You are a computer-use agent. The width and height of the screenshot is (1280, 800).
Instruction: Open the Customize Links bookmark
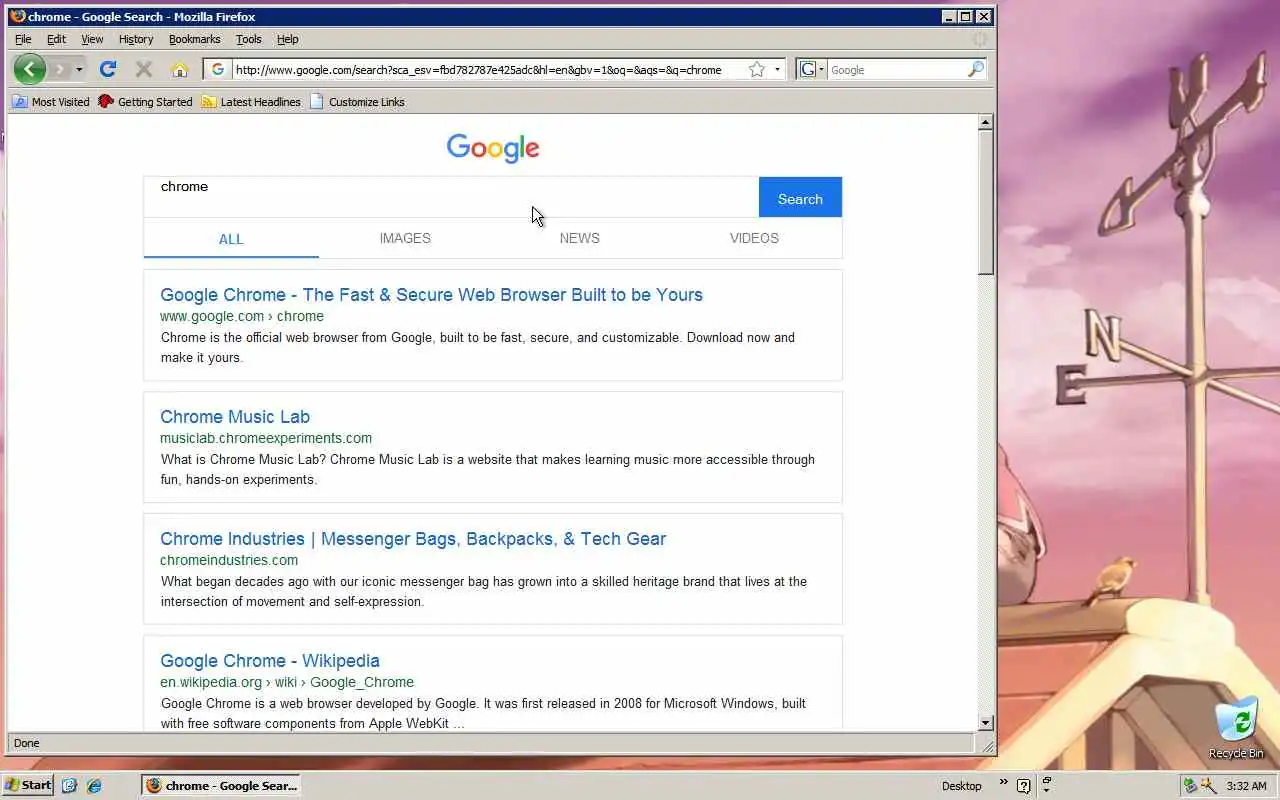pos(357,102)
